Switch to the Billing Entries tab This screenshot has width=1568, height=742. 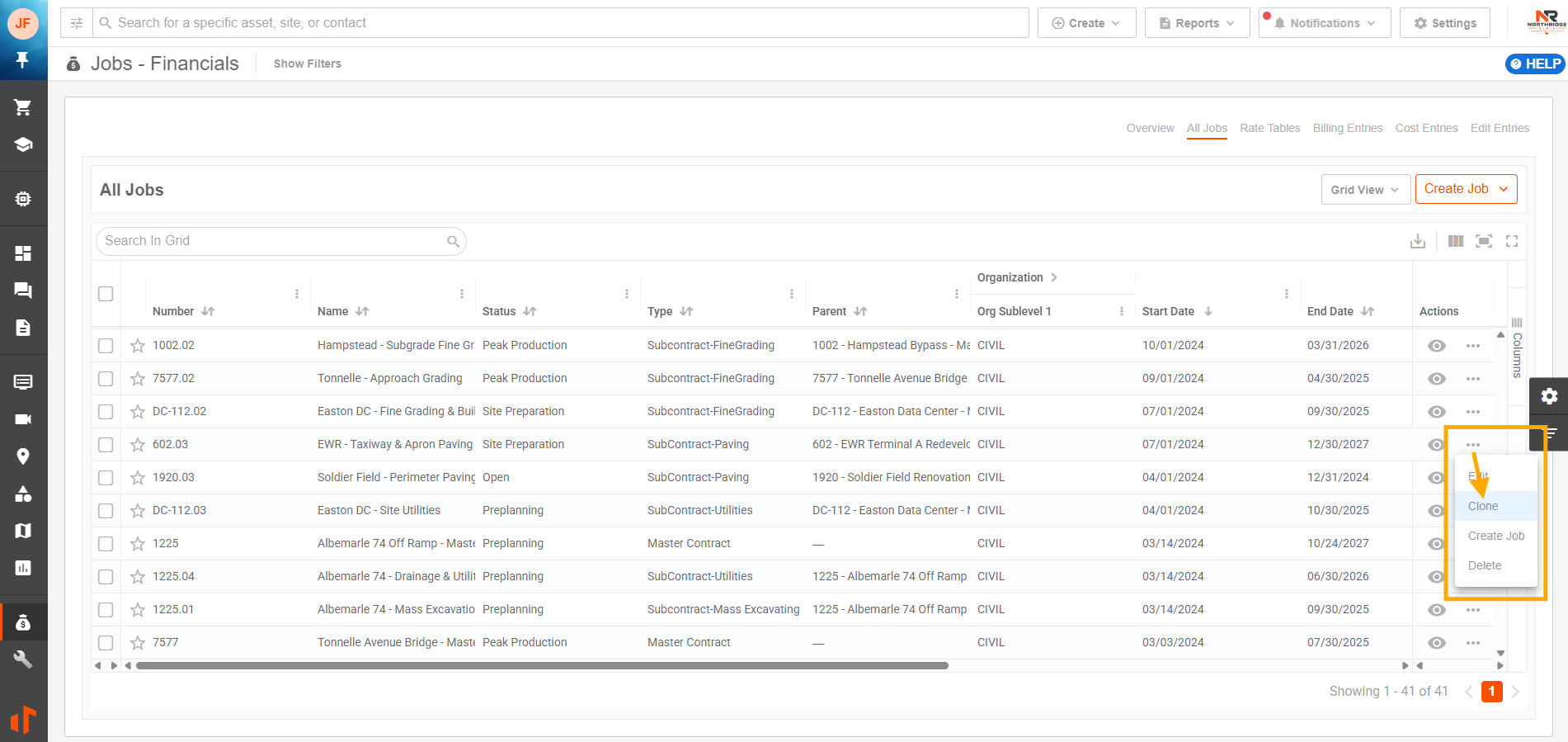pos(1348,128)
